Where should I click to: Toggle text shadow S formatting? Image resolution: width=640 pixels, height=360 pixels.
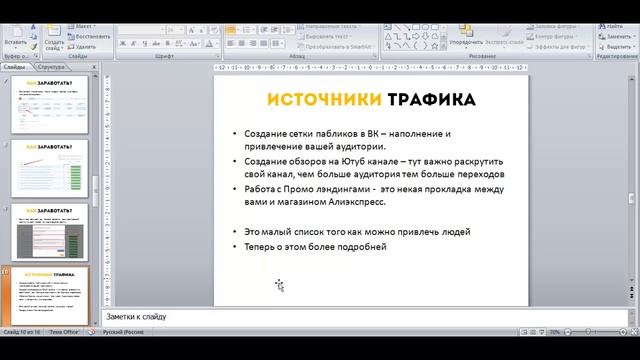(167, 43)
